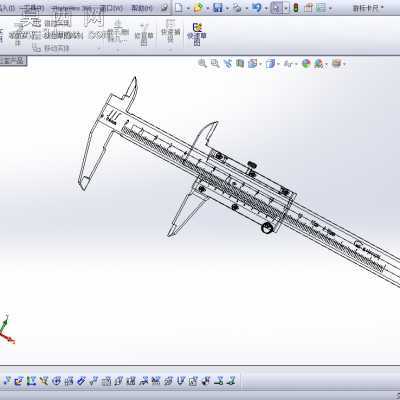Open the Hide/Show Items glasses icon
Image resolution: width=400 pixels, height=400 pixels.
pyautogui.click(x=288, y=63)
